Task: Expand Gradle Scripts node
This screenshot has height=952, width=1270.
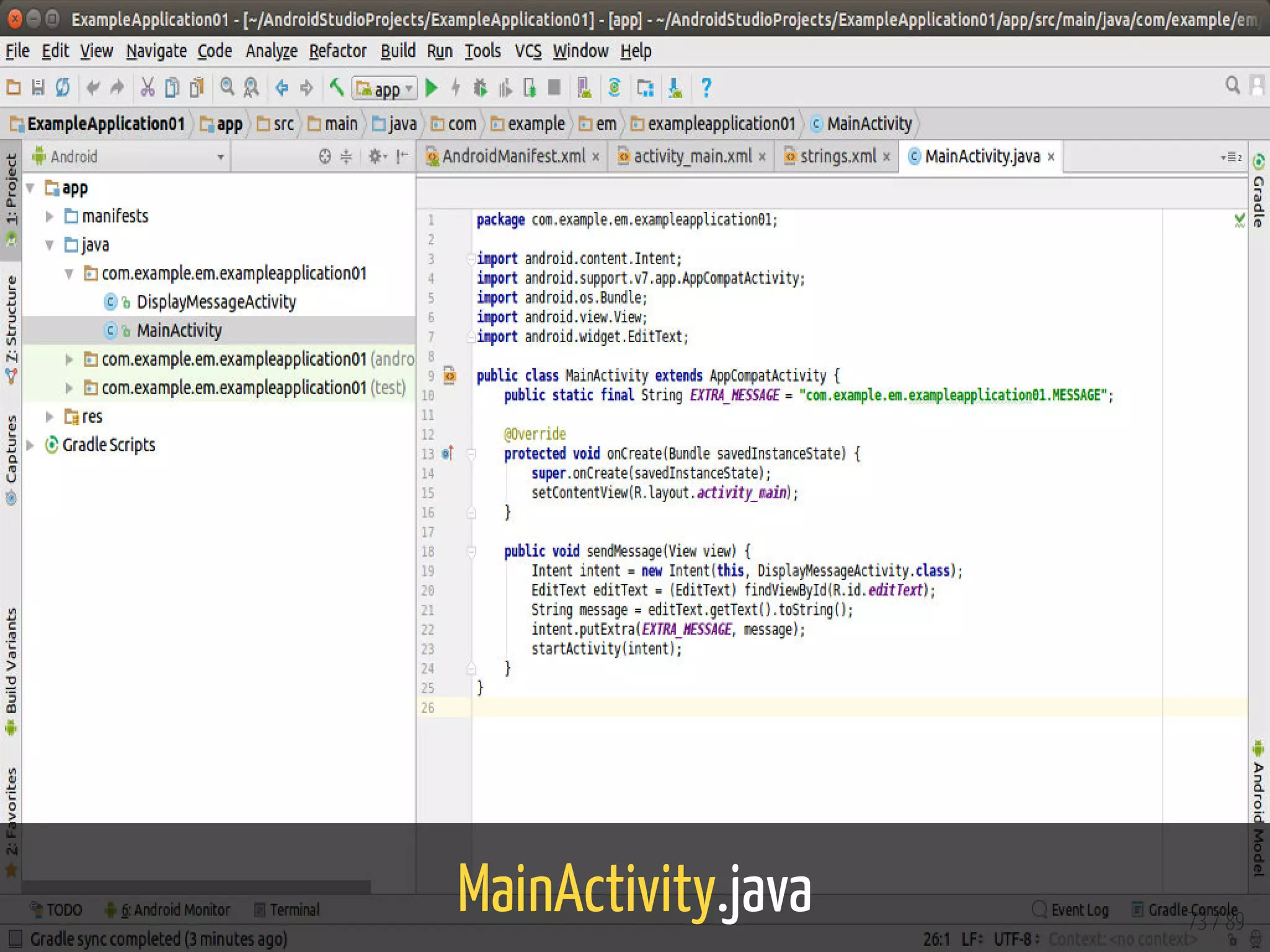Action: (30, 445)
